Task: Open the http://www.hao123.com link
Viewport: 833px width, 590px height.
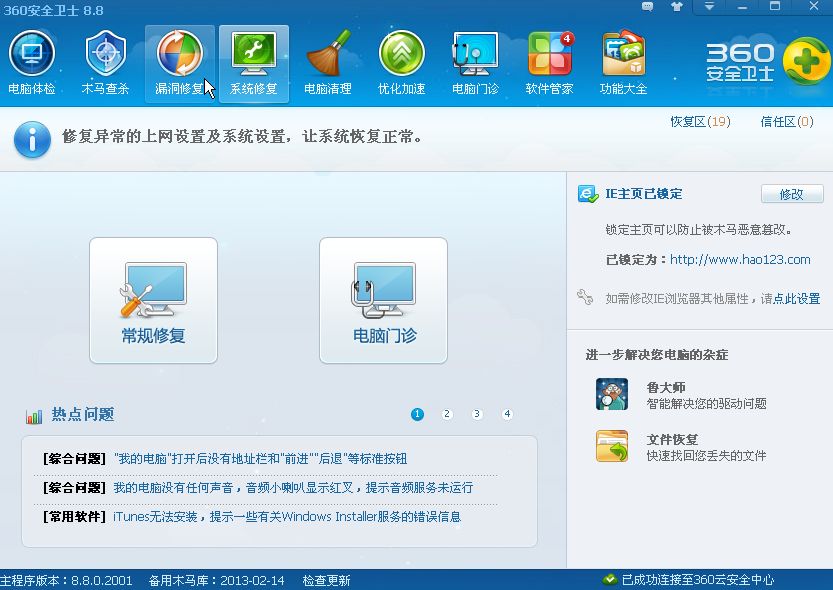Action: [x=740, y=260]
